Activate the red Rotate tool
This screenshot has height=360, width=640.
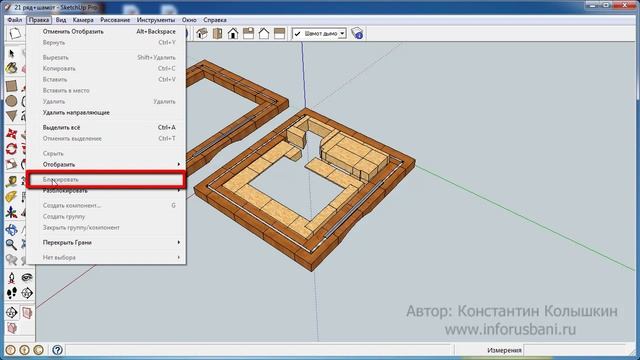[x=11, y=149]
